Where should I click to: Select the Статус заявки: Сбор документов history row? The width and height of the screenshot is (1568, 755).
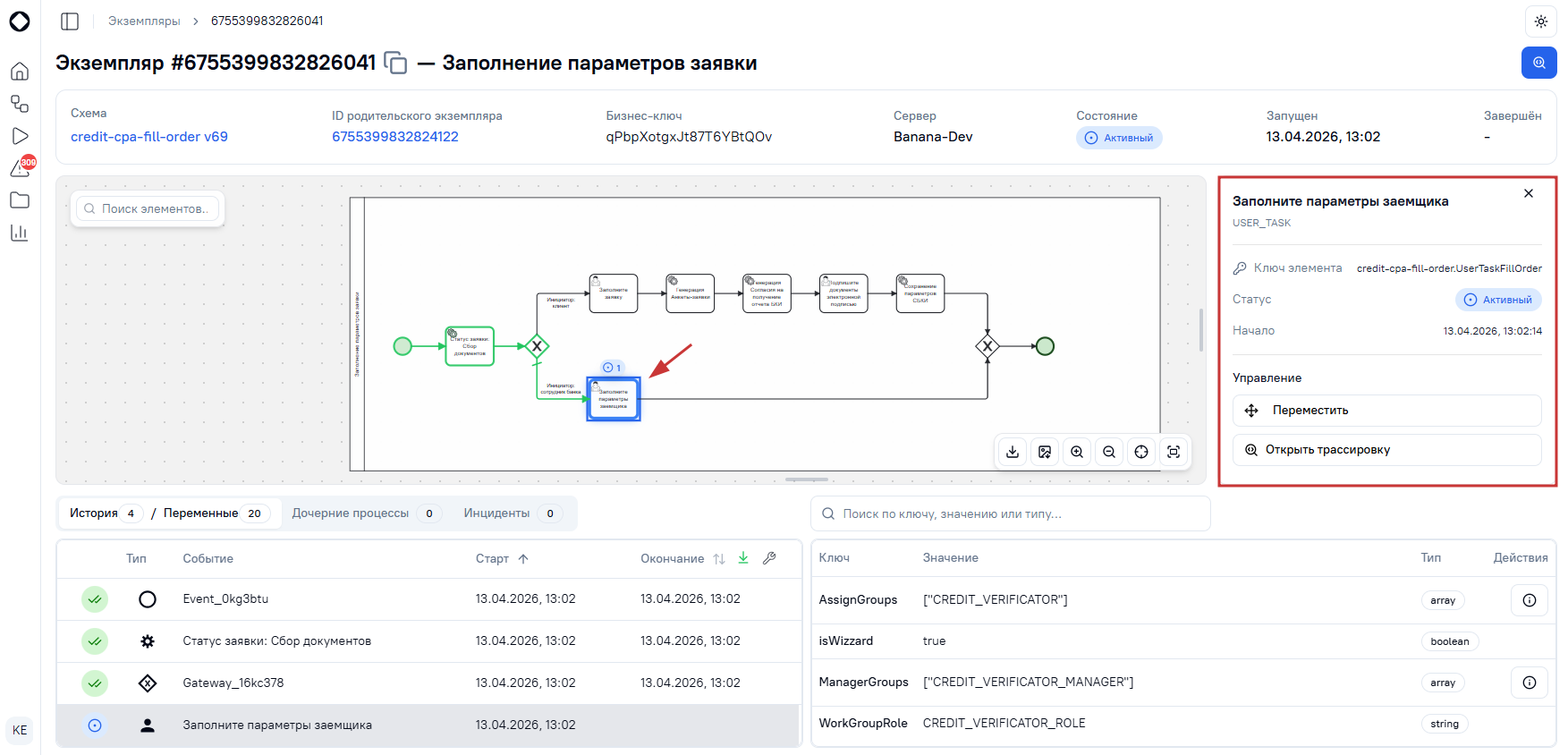[429, 641]
